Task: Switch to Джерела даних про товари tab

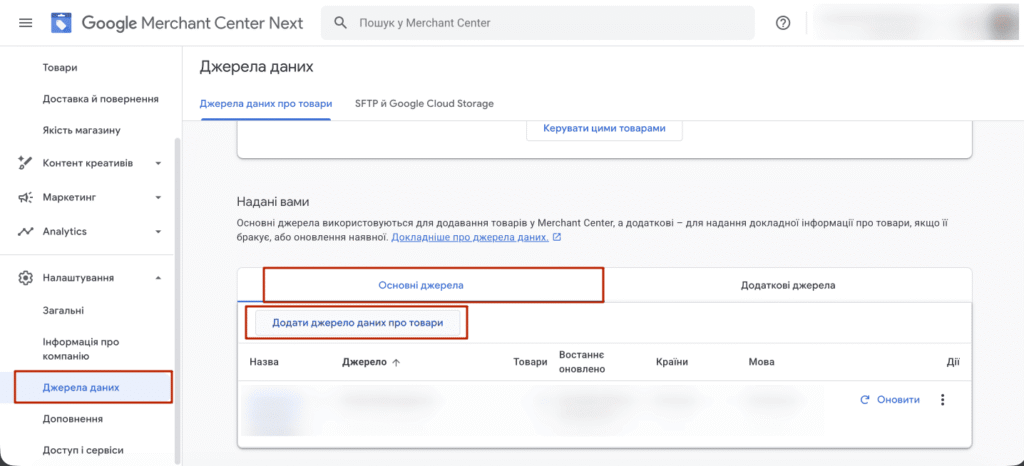Action: [266, 103]
